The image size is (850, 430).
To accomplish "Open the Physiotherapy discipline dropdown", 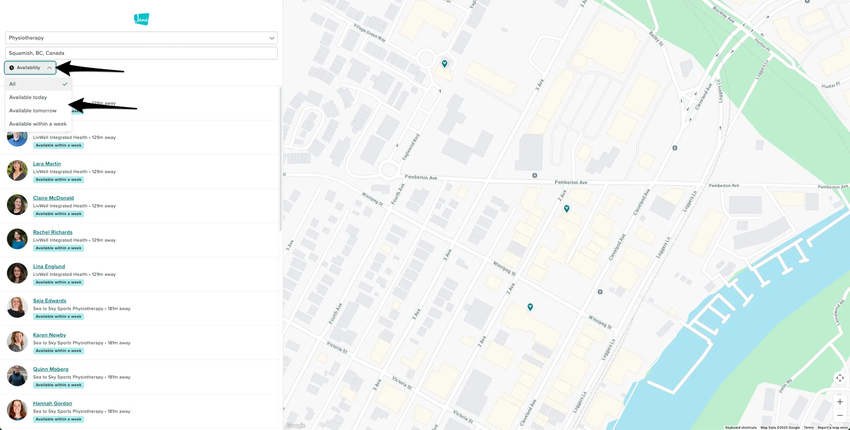I will (141, 38).
